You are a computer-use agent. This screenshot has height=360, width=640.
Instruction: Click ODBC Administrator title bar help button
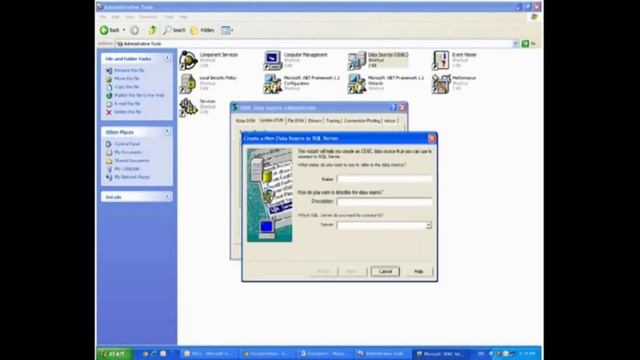[393, 107]
